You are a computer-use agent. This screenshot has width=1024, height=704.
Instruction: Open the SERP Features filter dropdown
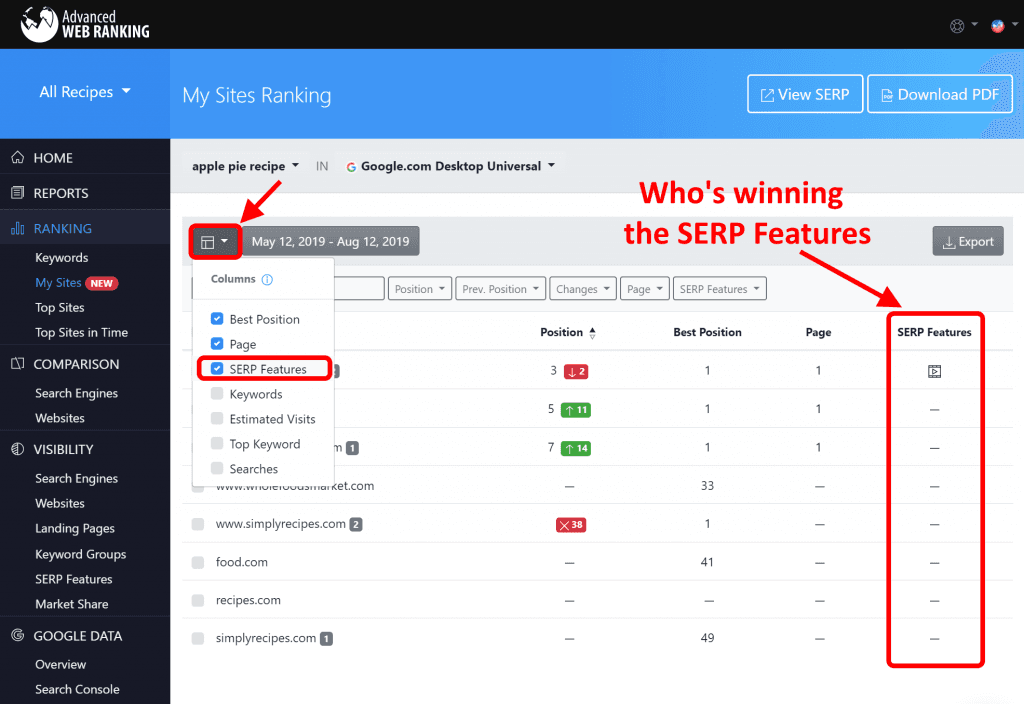click(x=720, y=289)
